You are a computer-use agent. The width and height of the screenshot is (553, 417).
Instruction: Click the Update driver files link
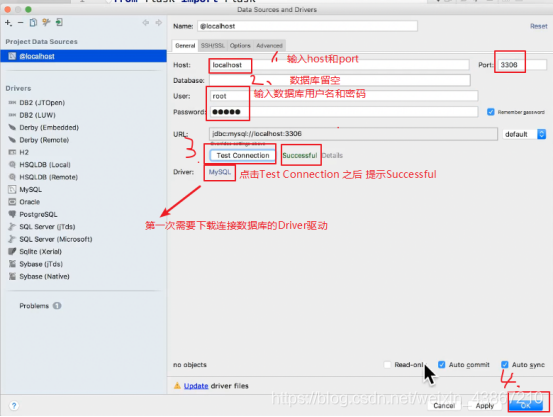pyautogui.click(x=196, y=386)
